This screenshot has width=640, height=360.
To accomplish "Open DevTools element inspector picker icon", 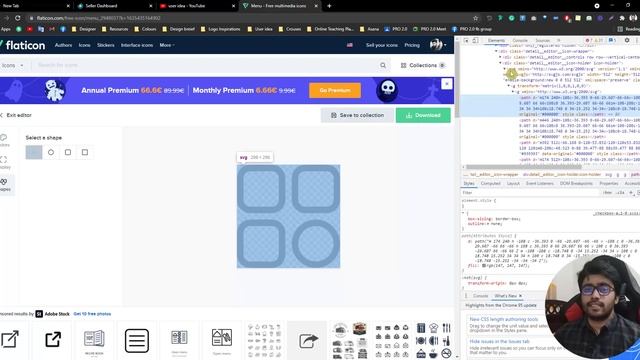I will click(466, 40).
